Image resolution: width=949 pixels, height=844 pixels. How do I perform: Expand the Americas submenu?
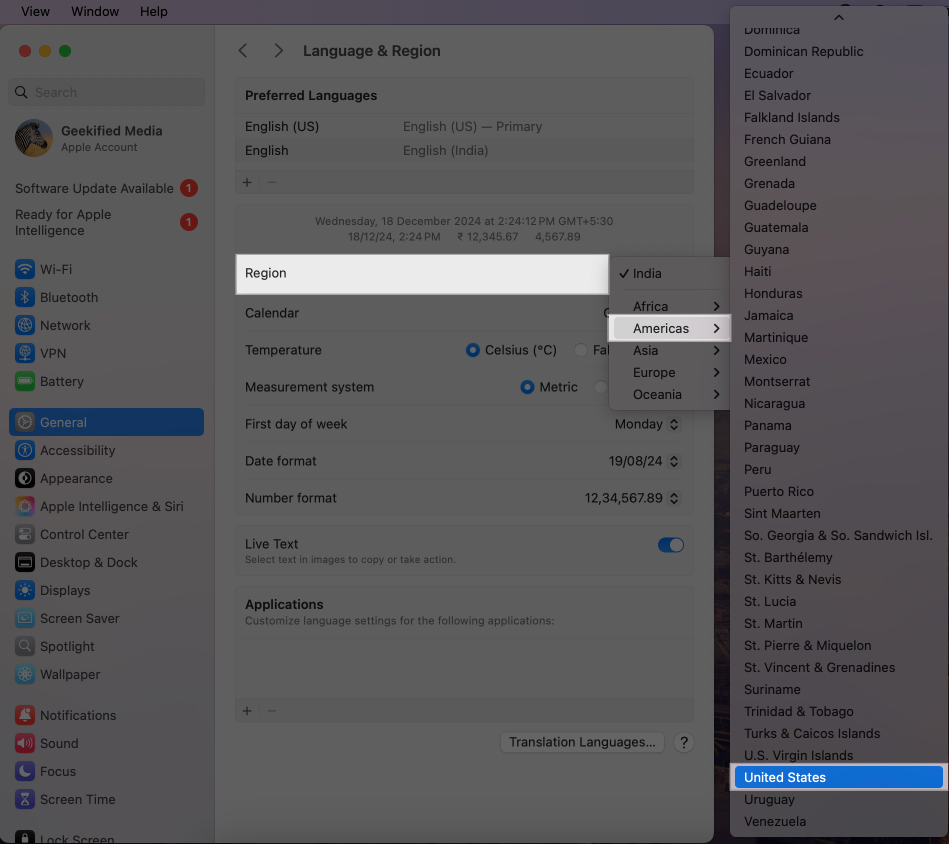(x=669, y=328)
